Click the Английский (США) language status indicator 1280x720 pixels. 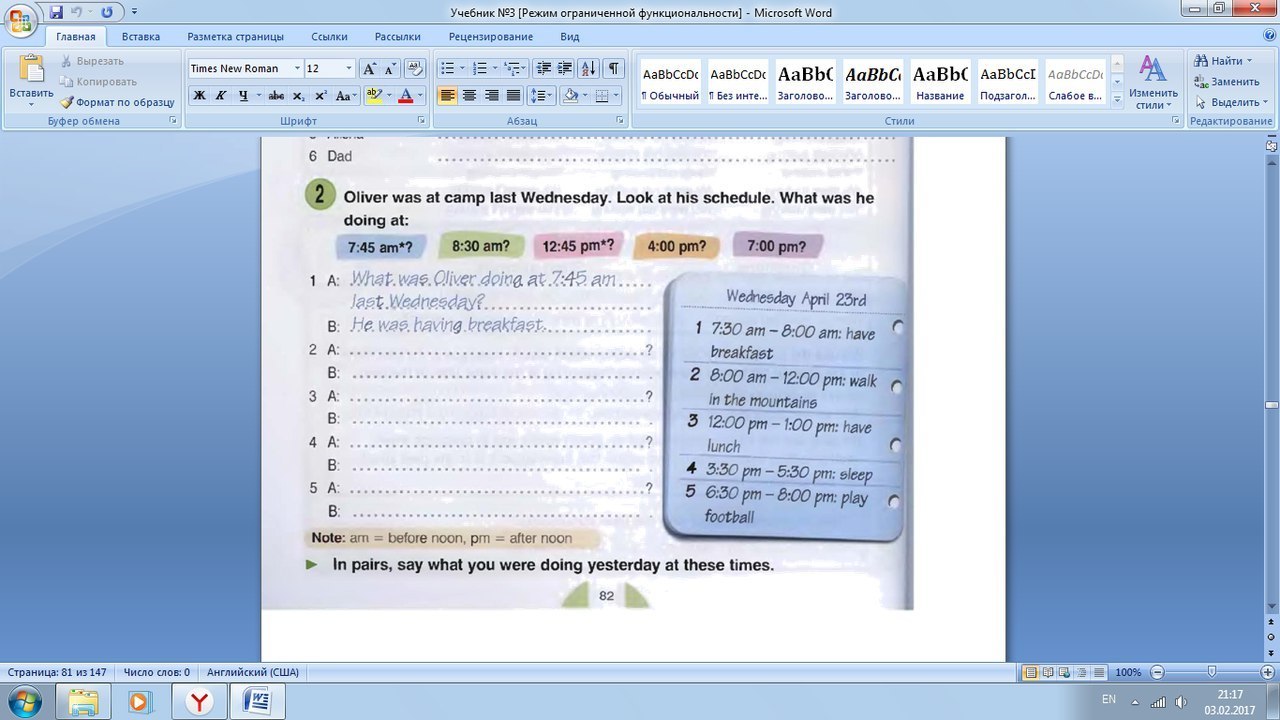click(252, 673)
